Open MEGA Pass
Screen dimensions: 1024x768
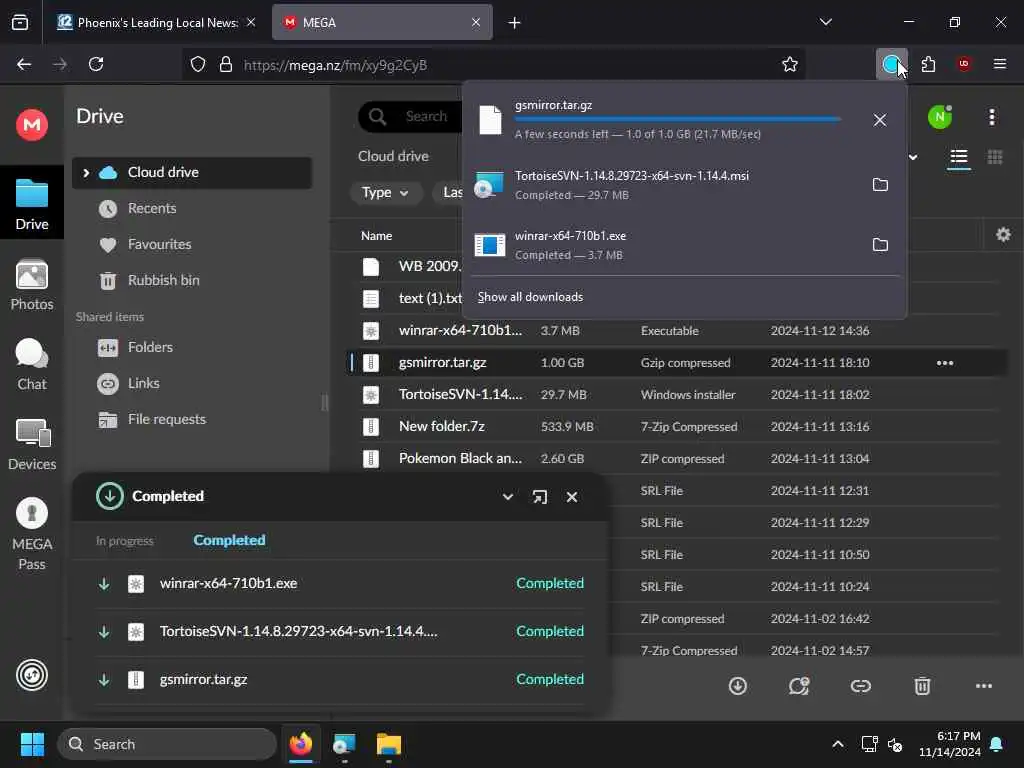[x=31, y=534]
